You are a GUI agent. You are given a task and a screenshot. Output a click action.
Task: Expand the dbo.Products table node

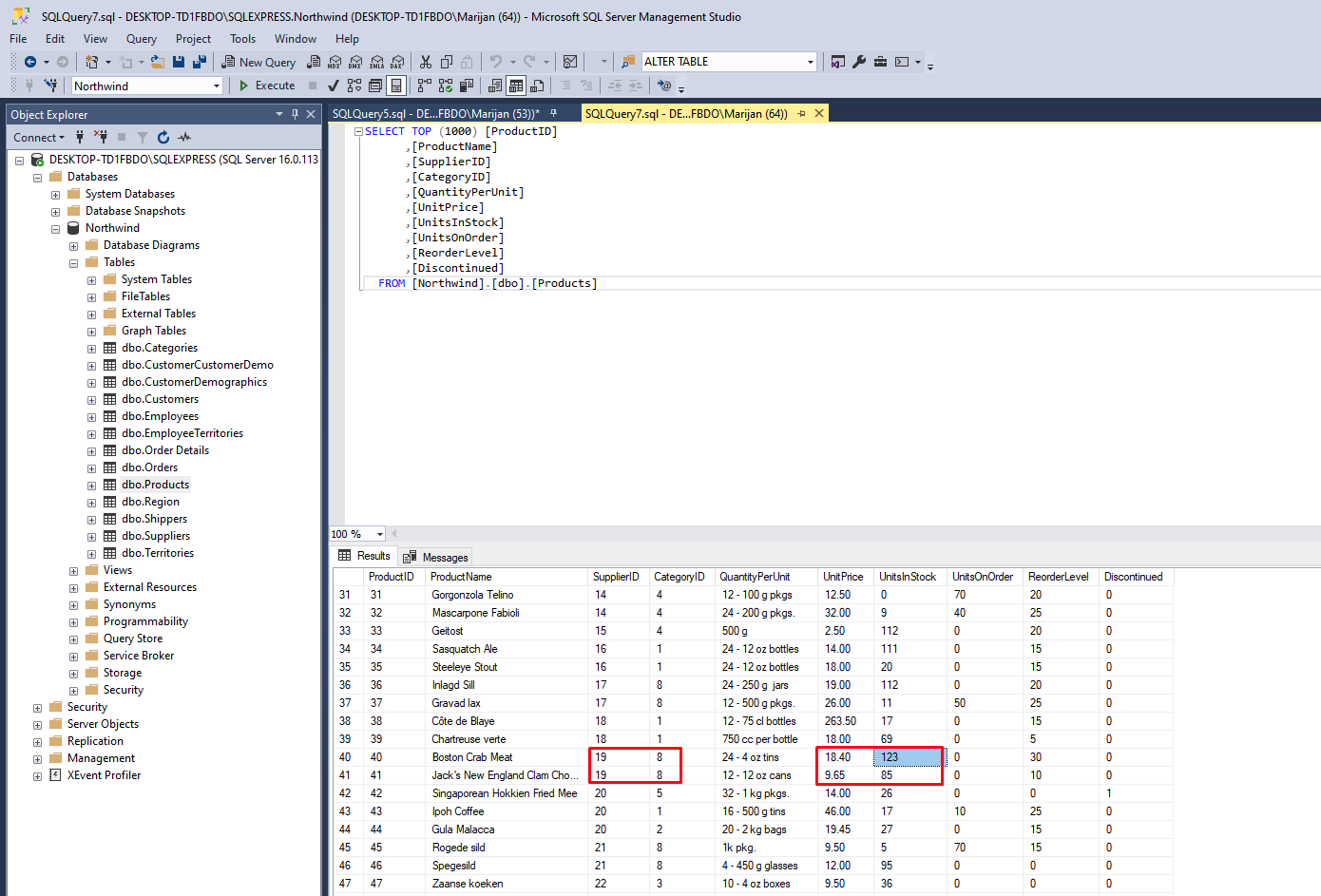91,486
